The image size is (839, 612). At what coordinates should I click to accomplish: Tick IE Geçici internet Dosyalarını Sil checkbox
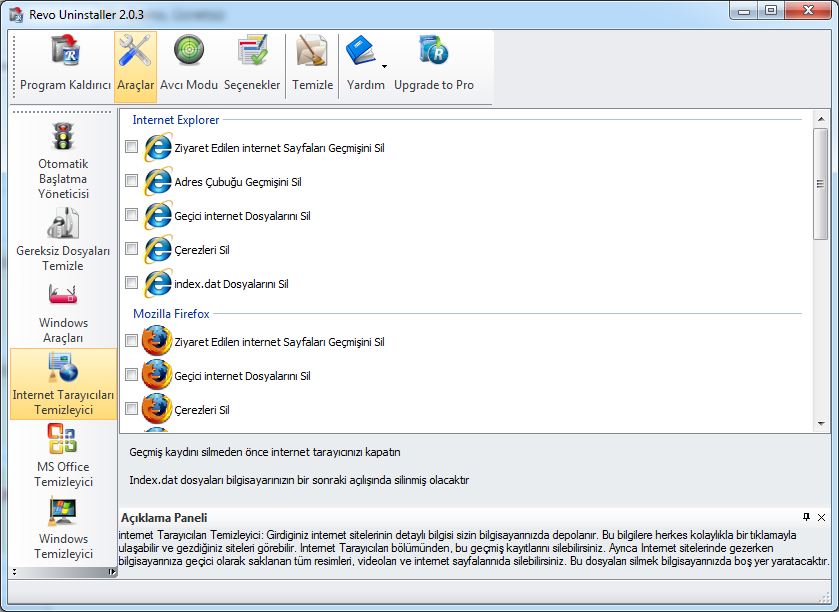pos(132,215)
